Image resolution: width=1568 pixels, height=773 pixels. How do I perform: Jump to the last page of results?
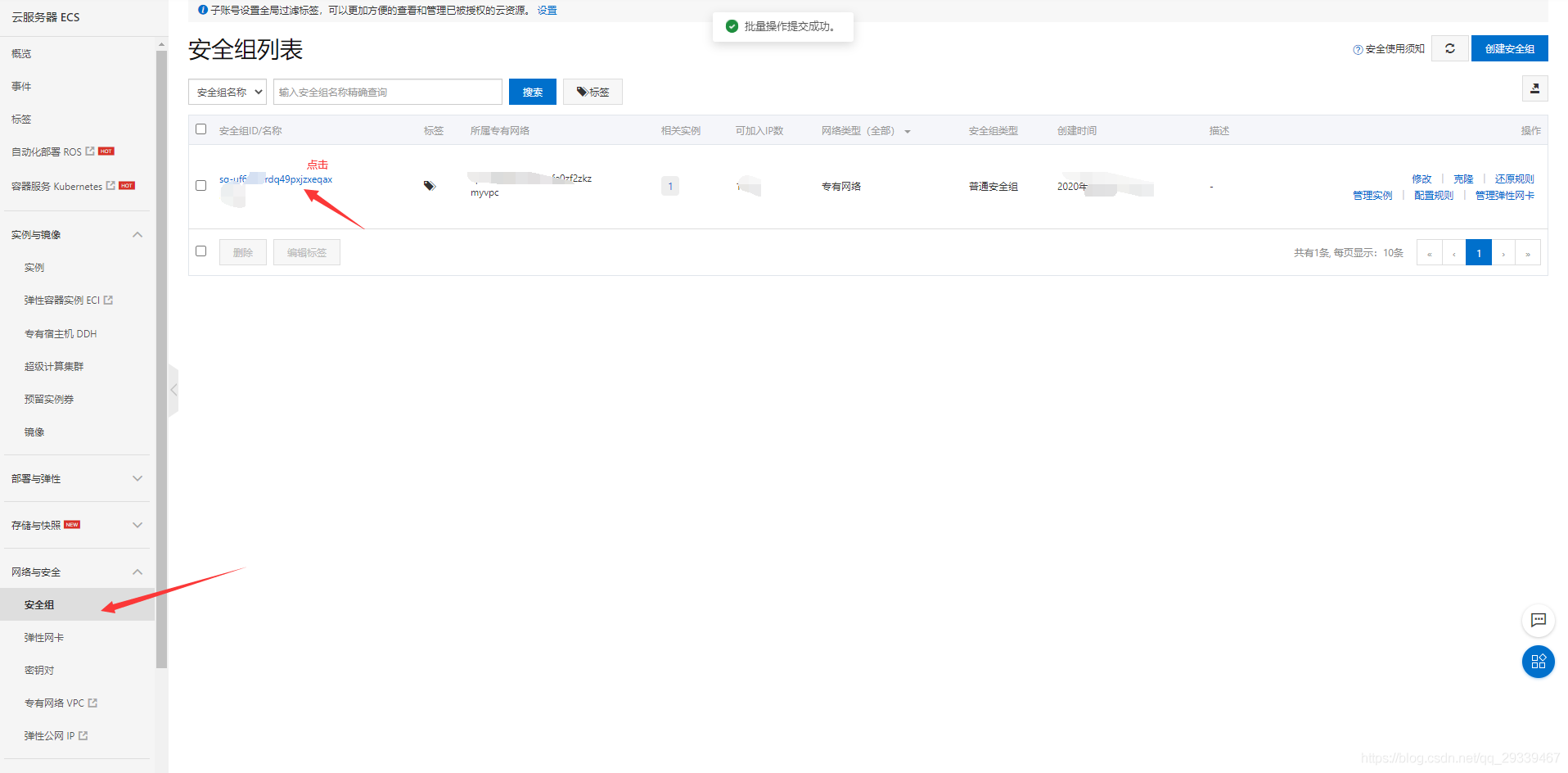tap(1528, 253)
